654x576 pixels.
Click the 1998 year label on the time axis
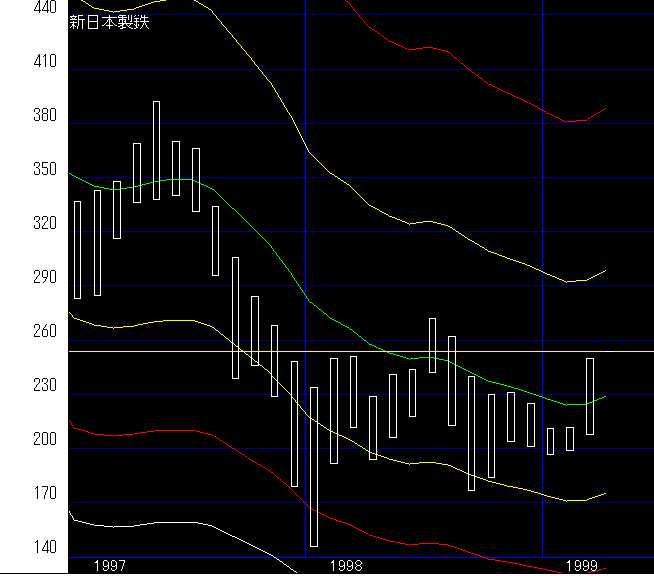click(346, 566)
